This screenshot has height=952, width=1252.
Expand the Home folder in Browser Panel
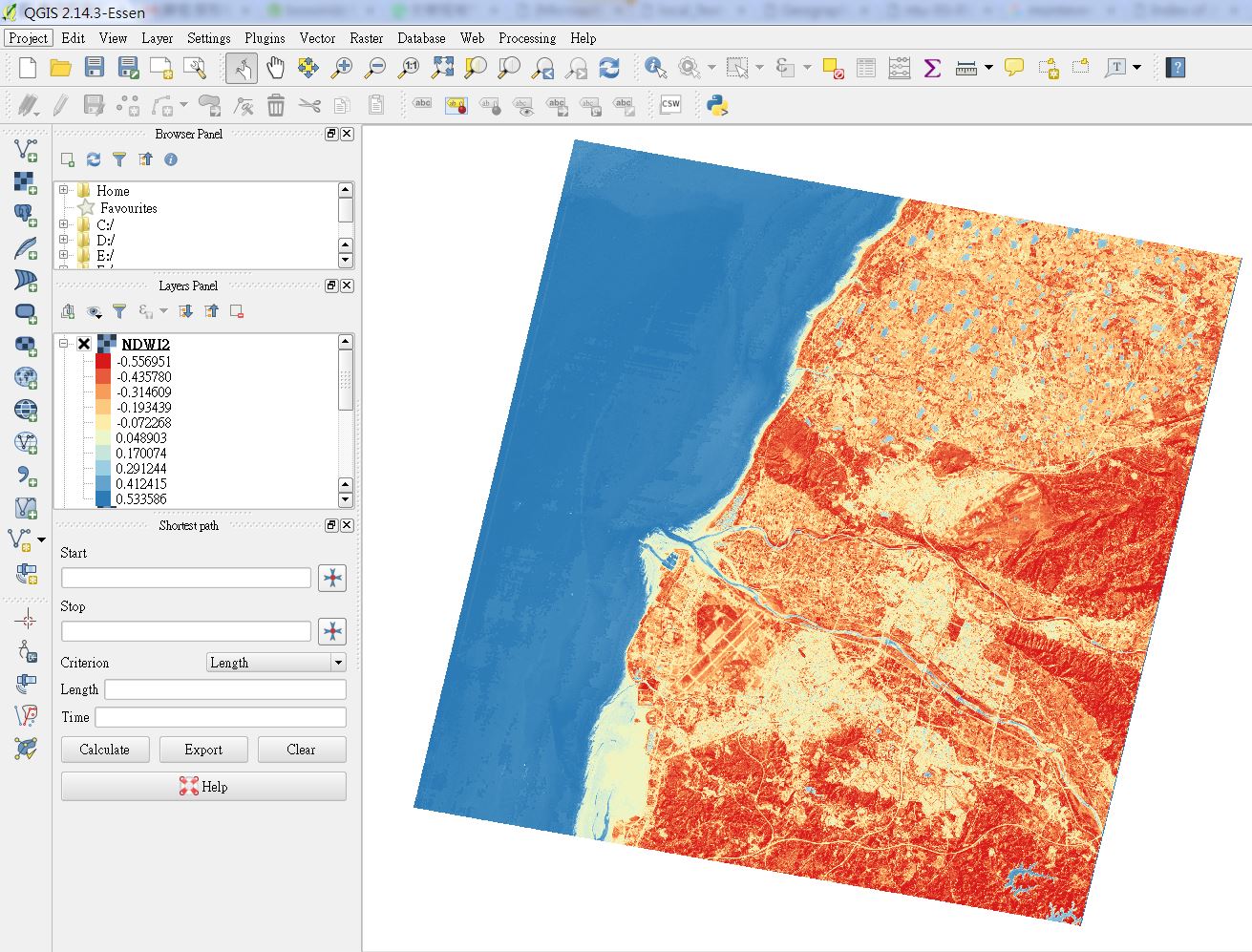(x=64, y=190)
